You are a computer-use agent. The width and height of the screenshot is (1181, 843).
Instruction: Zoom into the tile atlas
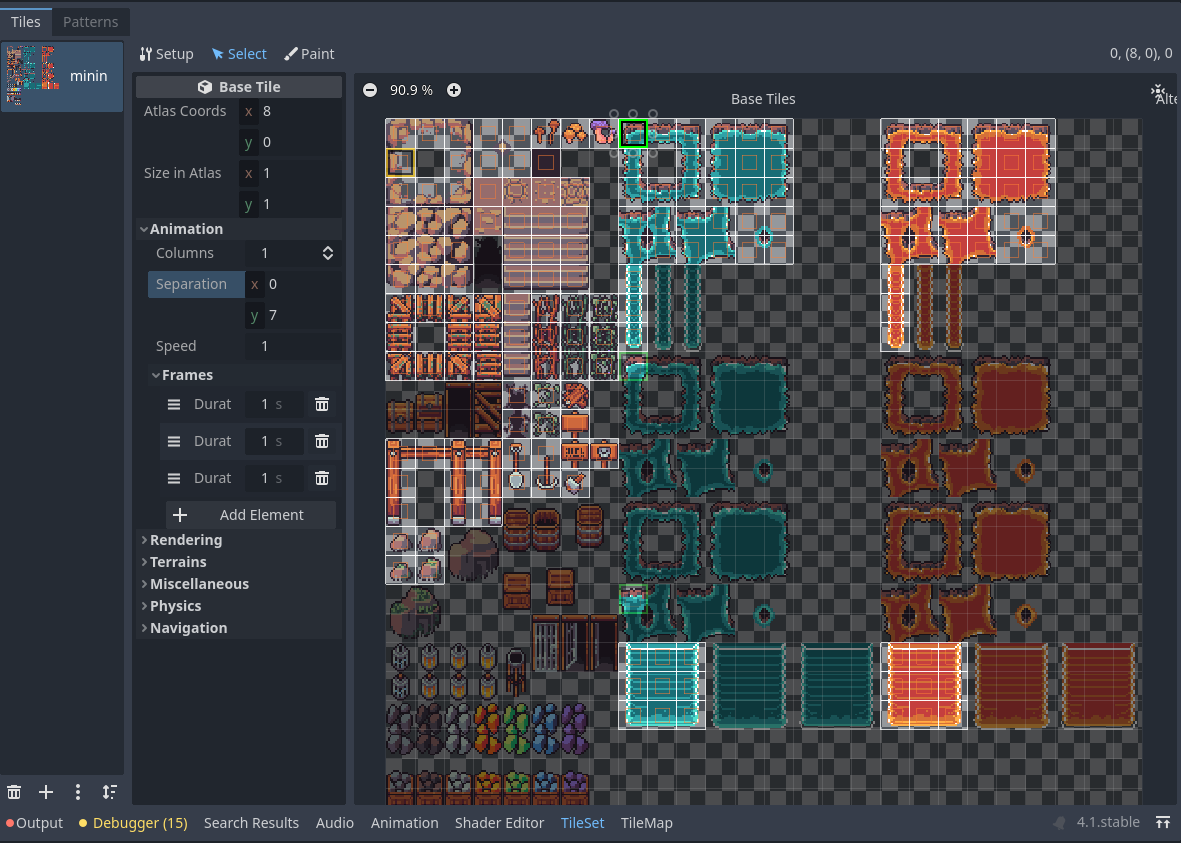point(454,89)
